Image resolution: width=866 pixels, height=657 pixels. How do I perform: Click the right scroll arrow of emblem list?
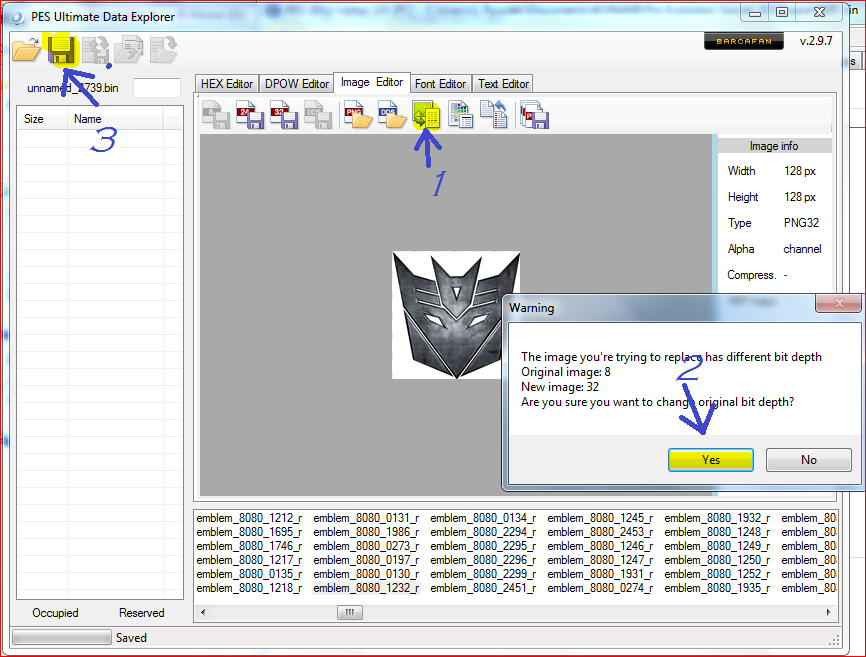click(828, 612)
